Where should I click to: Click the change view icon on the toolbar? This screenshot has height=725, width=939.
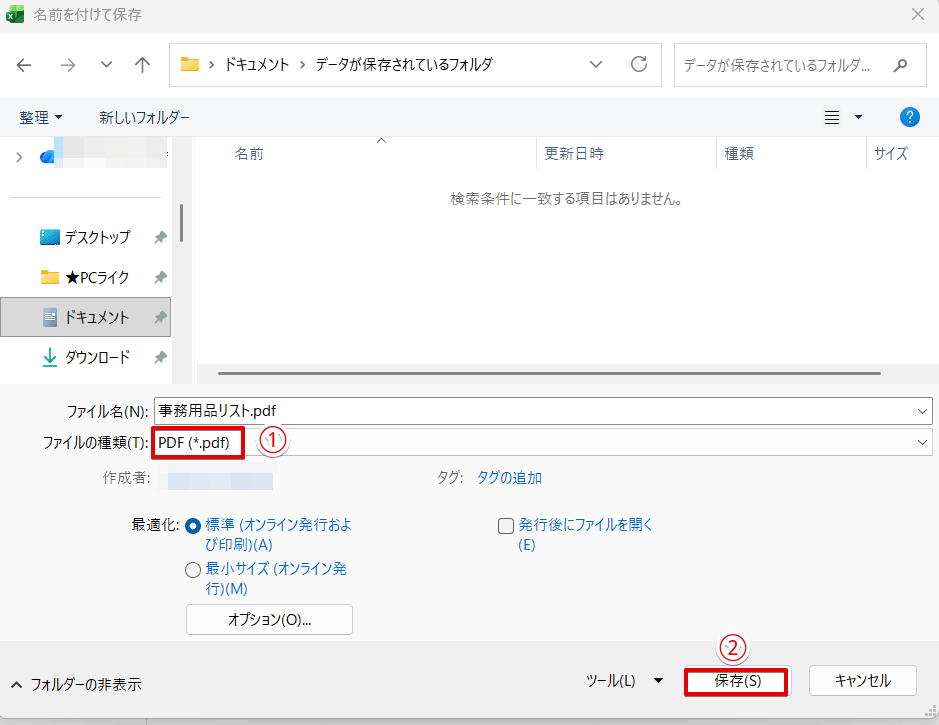833,117
